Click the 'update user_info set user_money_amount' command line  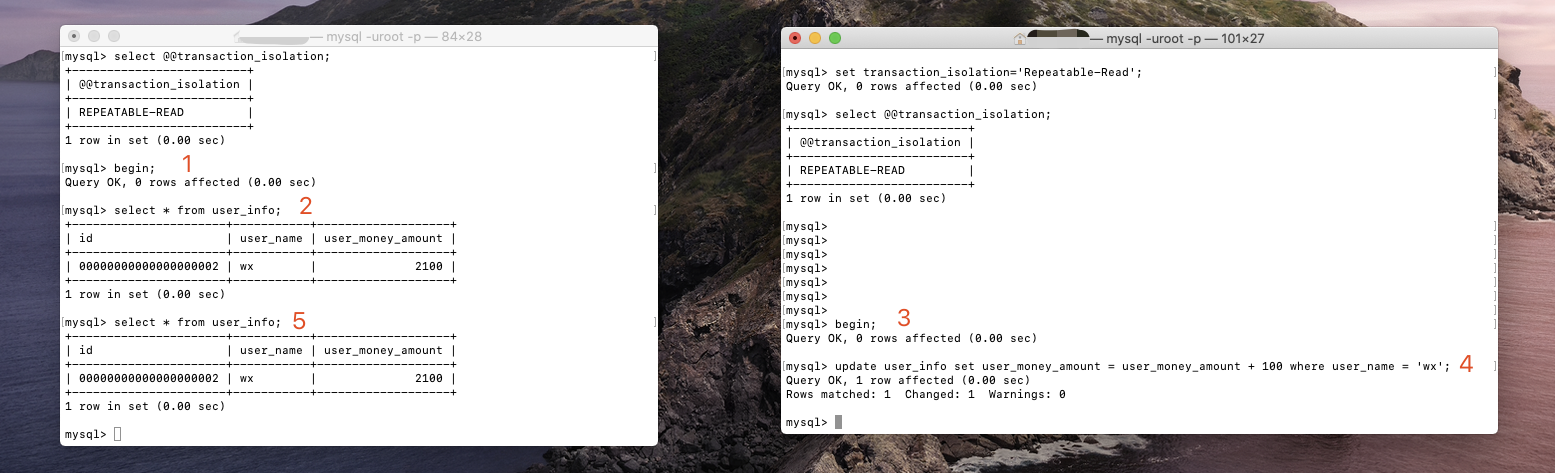[1143, 366]
